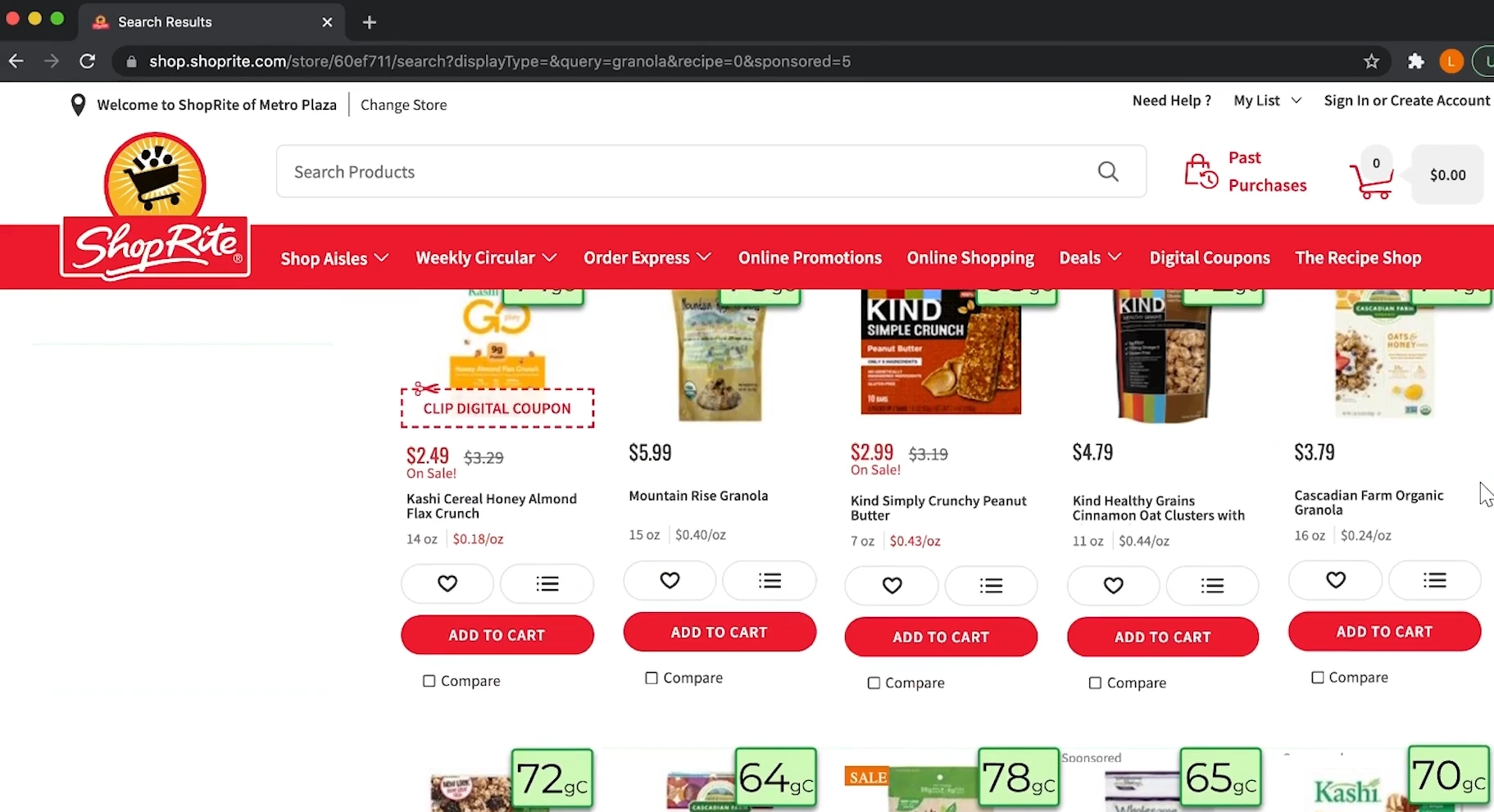This screenshot has width=1494, height=812.
Task: Go to Digital Coupons
Action: click(x=1210, y=258)
